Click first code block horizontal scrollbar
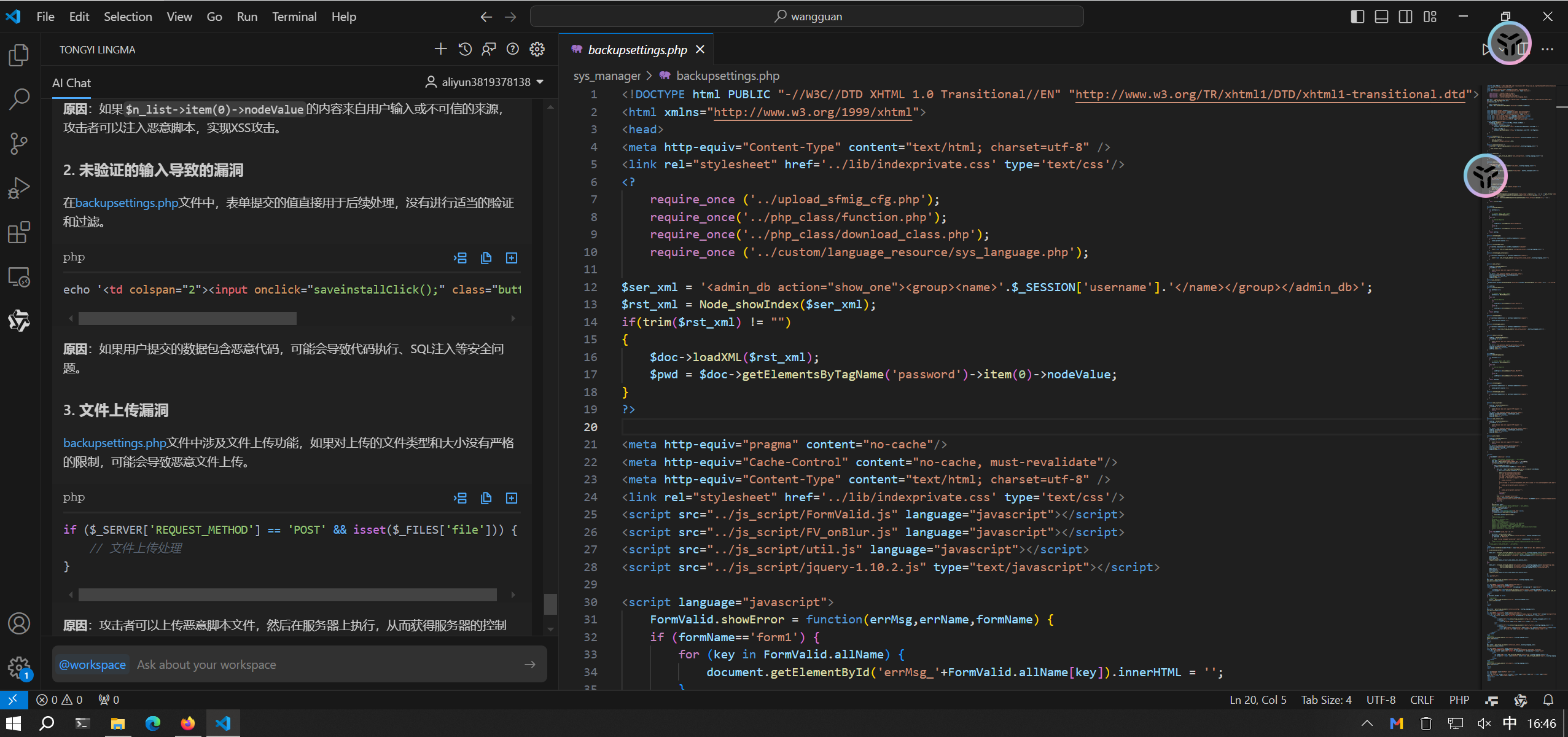 pyautogui.click(x=187, y=318)
